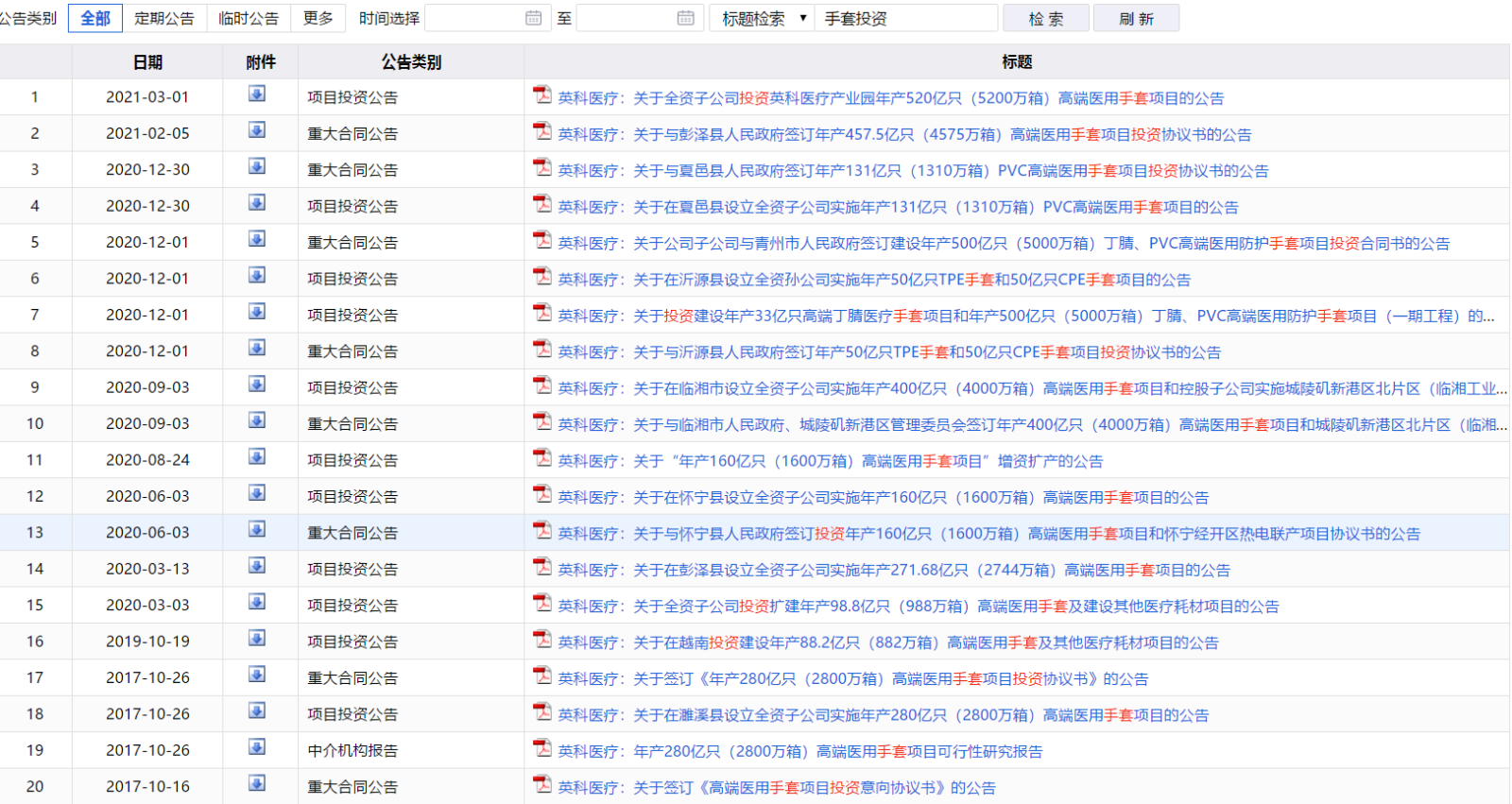This screenshot has width=1512, height=804.
Task: Click the 日期 column header
Action: (147, 62)
